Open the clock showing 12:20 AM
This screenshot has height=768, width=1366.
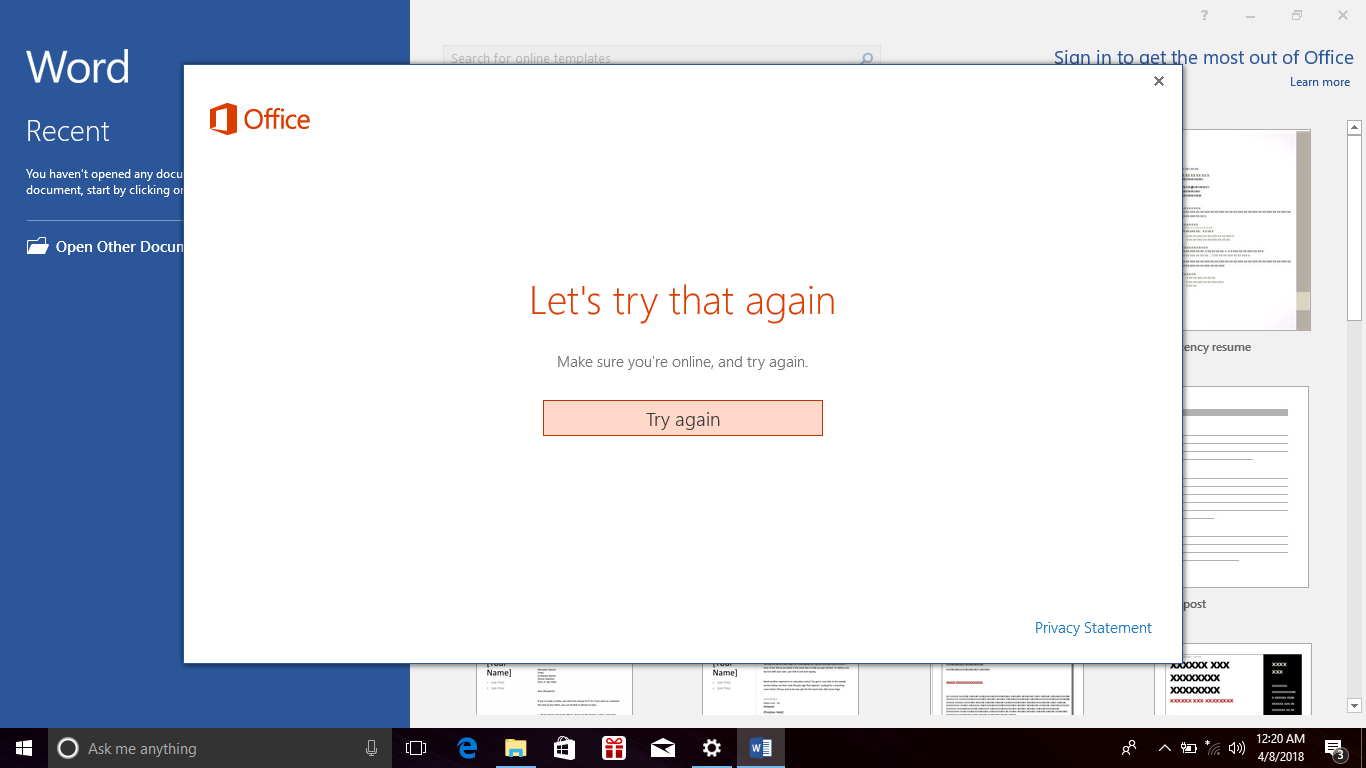pyautogui.click(x=1281, y=748)
